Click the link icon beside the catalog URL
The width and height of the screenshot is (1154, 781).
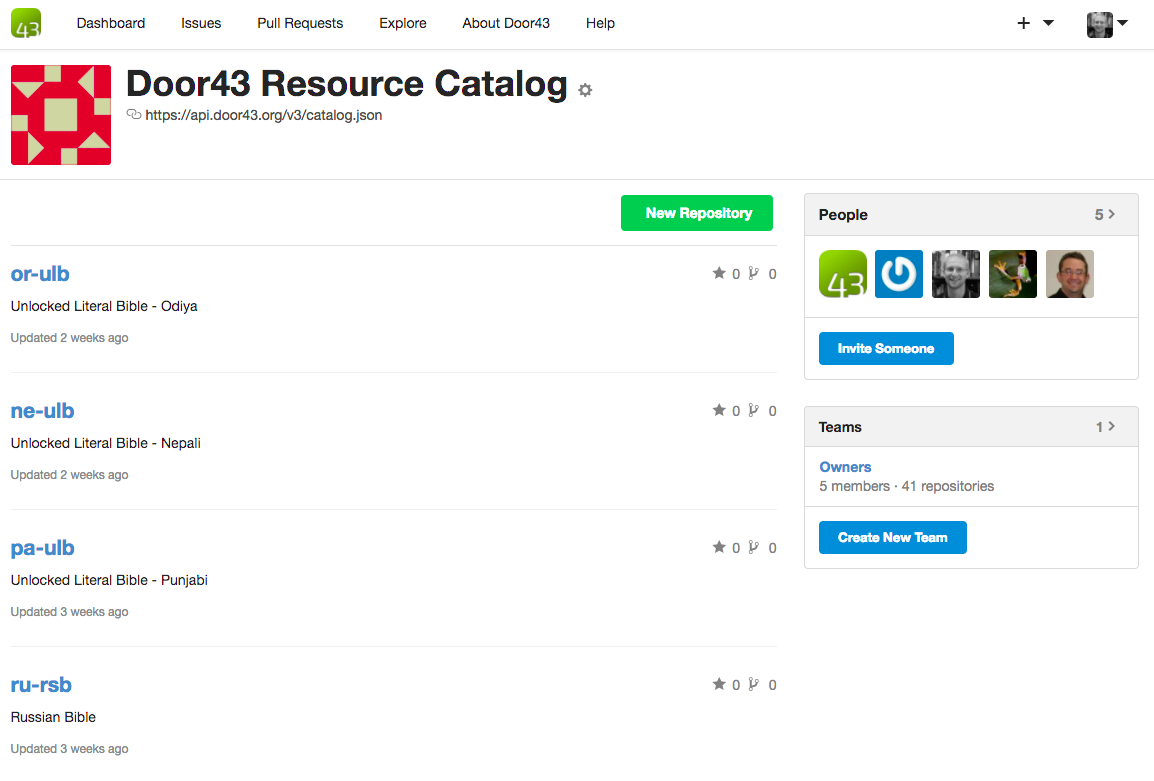coord(134,114)
